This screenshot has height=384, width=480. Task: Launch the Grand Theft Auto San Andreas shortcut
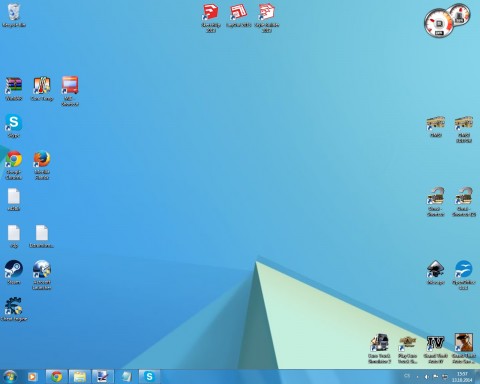pos(464,349)
